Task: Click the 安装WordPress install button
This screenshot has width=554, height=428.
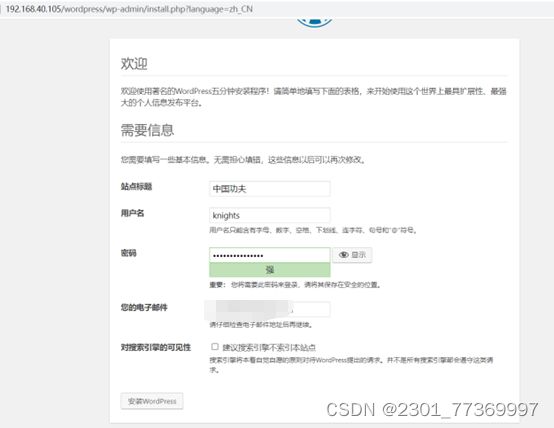Action: click(x=152, y=401)
